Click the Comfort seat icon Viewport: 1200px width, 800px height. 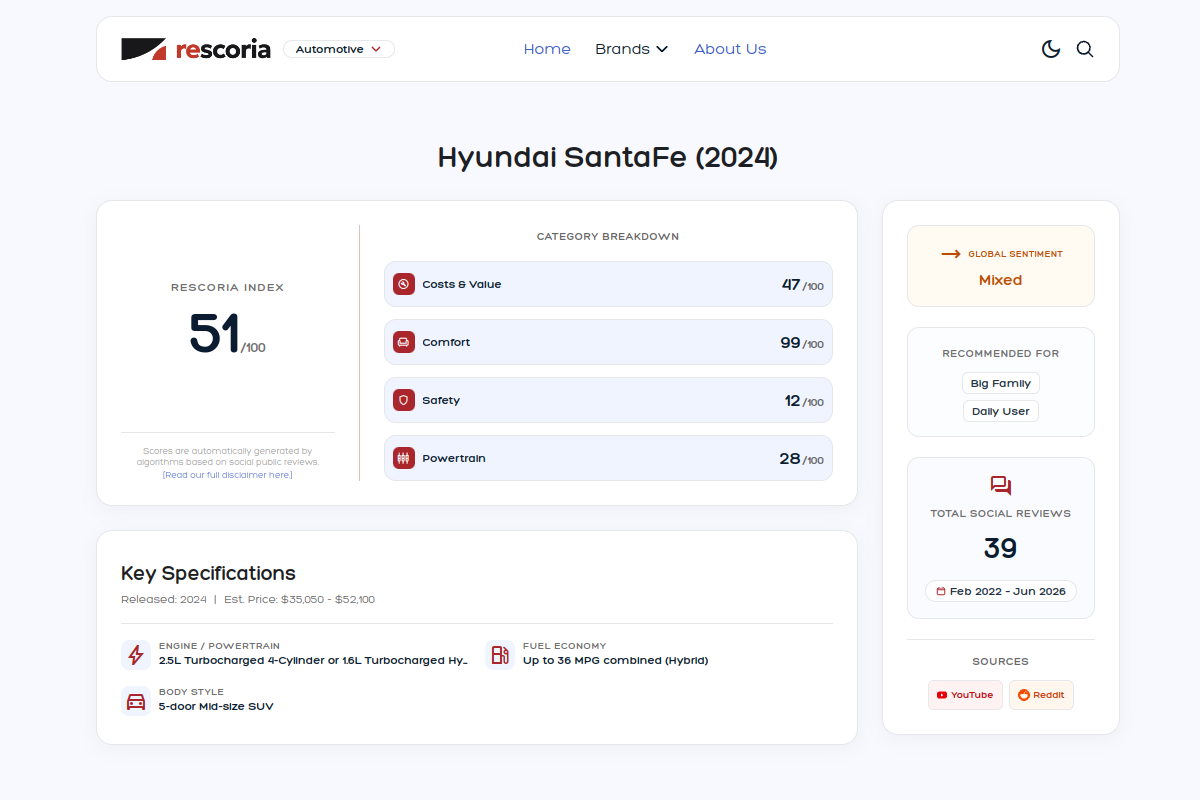[x=404, y=342]
